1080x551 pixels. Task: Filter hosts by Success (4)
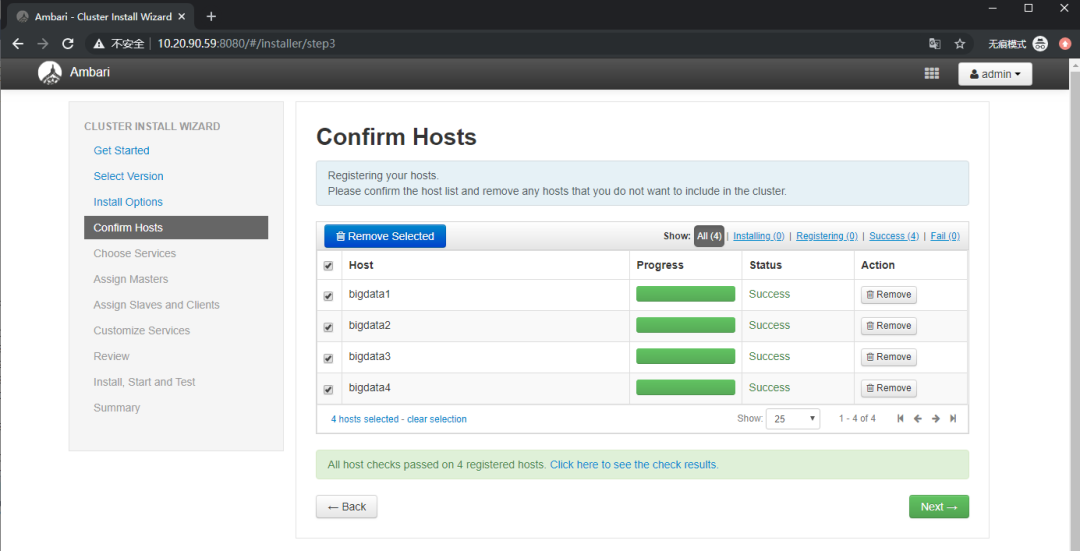click(894, 236)
